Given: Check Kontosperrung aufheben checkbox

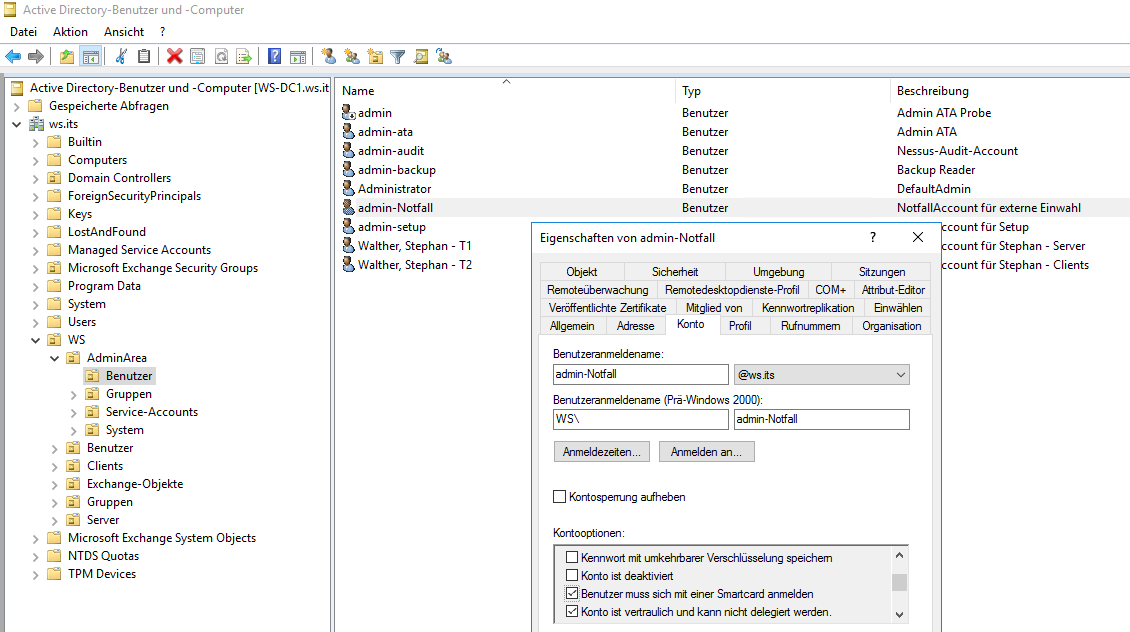Looking at the screenshot, I should (x=559, y=497).
